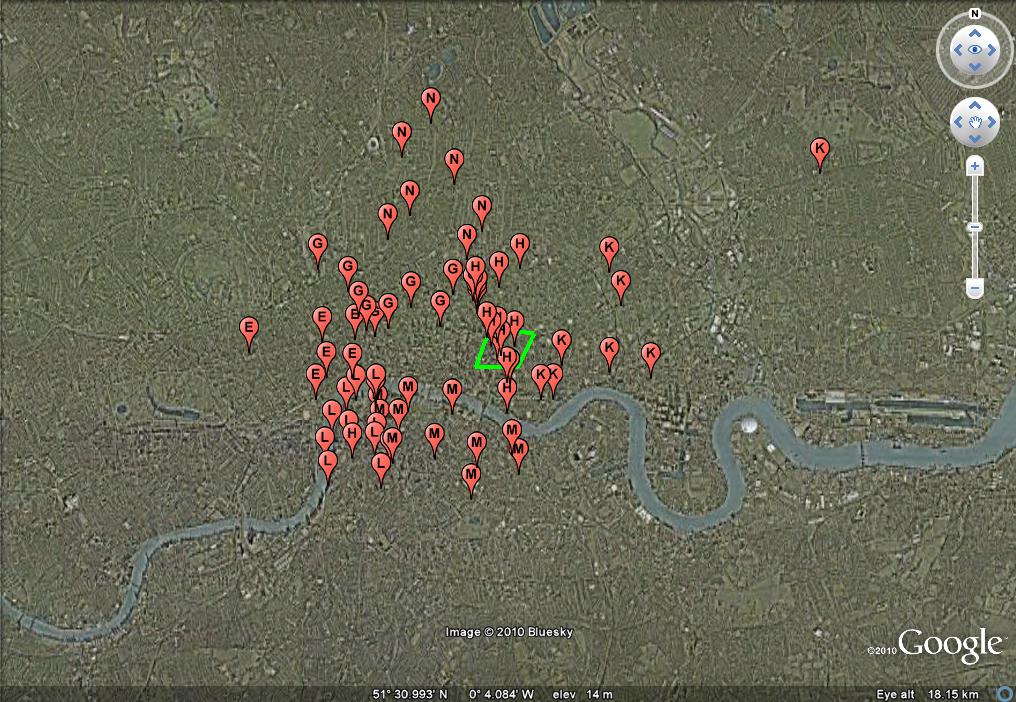This screenshot has height=702, width=1016.
Task: Select the isolated K marker in far northeast
Action: tap(820, 151)
